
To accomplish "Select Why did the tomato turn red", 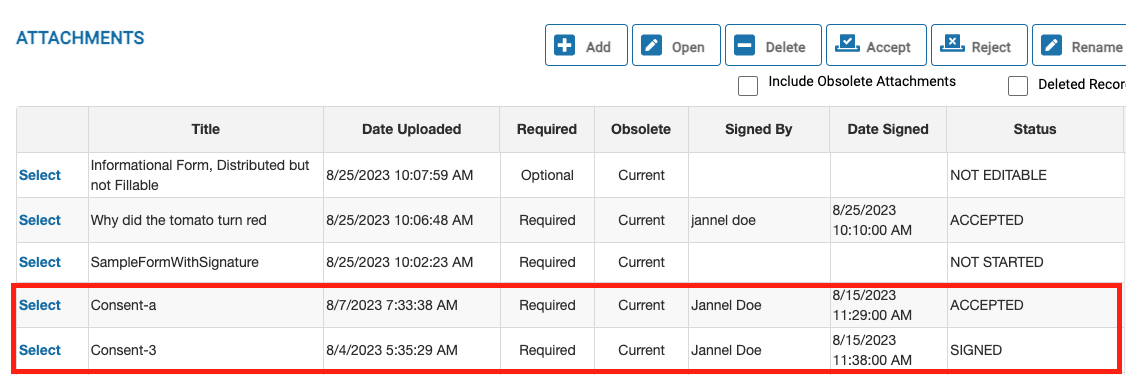I will click(39, 221).
